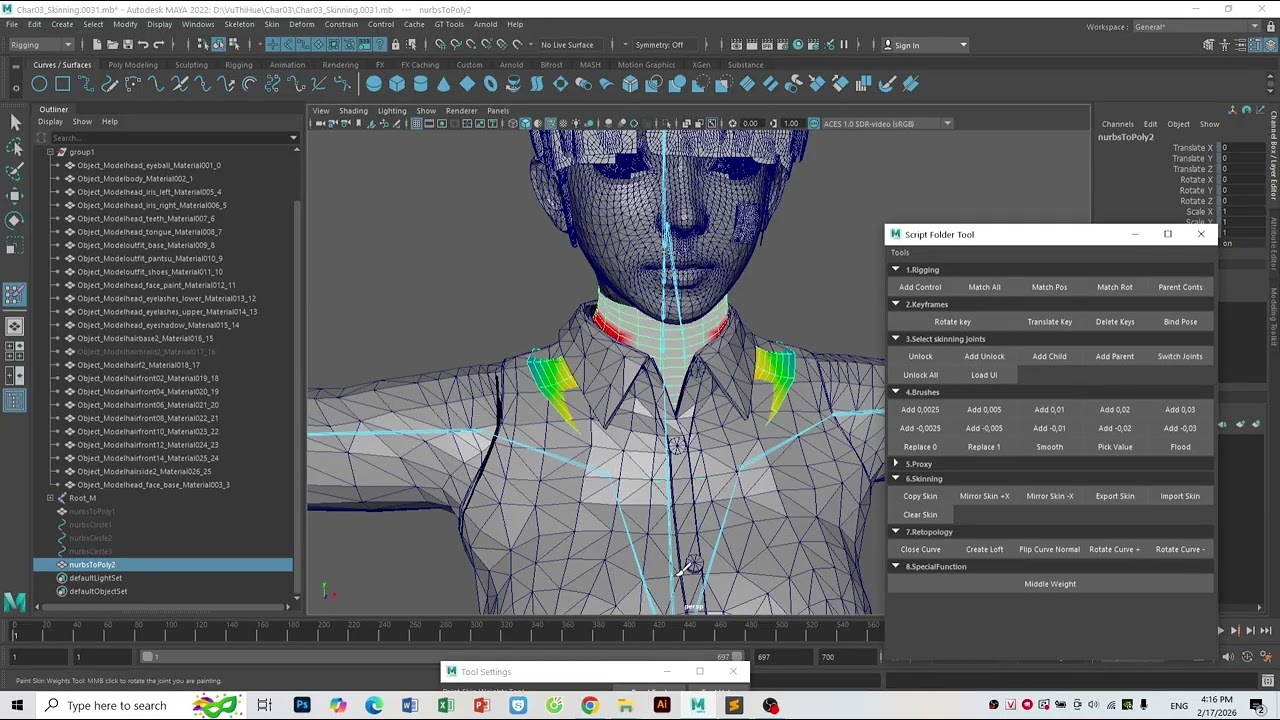Click the Add 0.01 brush button

click(1049, 410)
